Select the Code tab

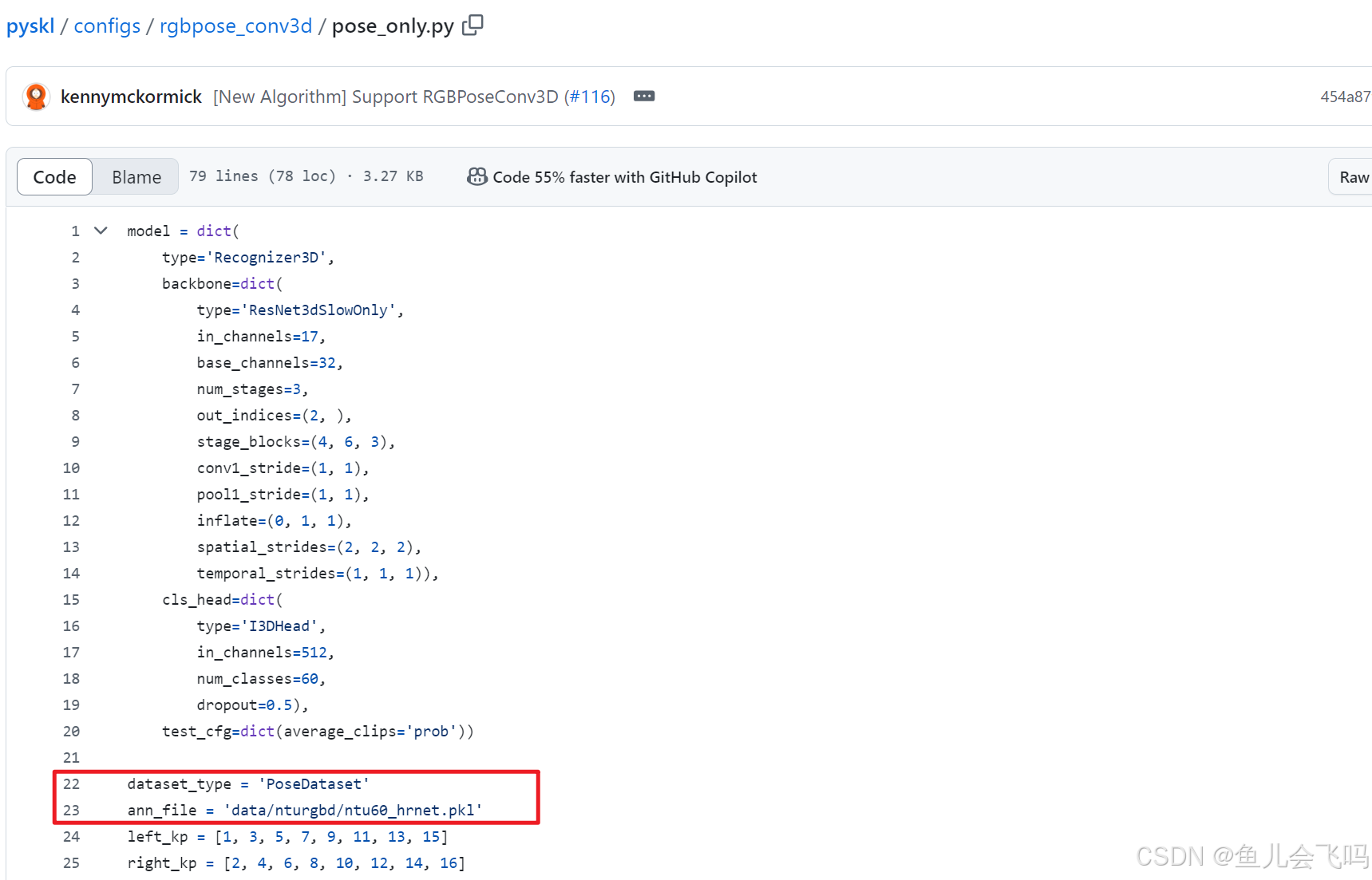coord(53,176)
